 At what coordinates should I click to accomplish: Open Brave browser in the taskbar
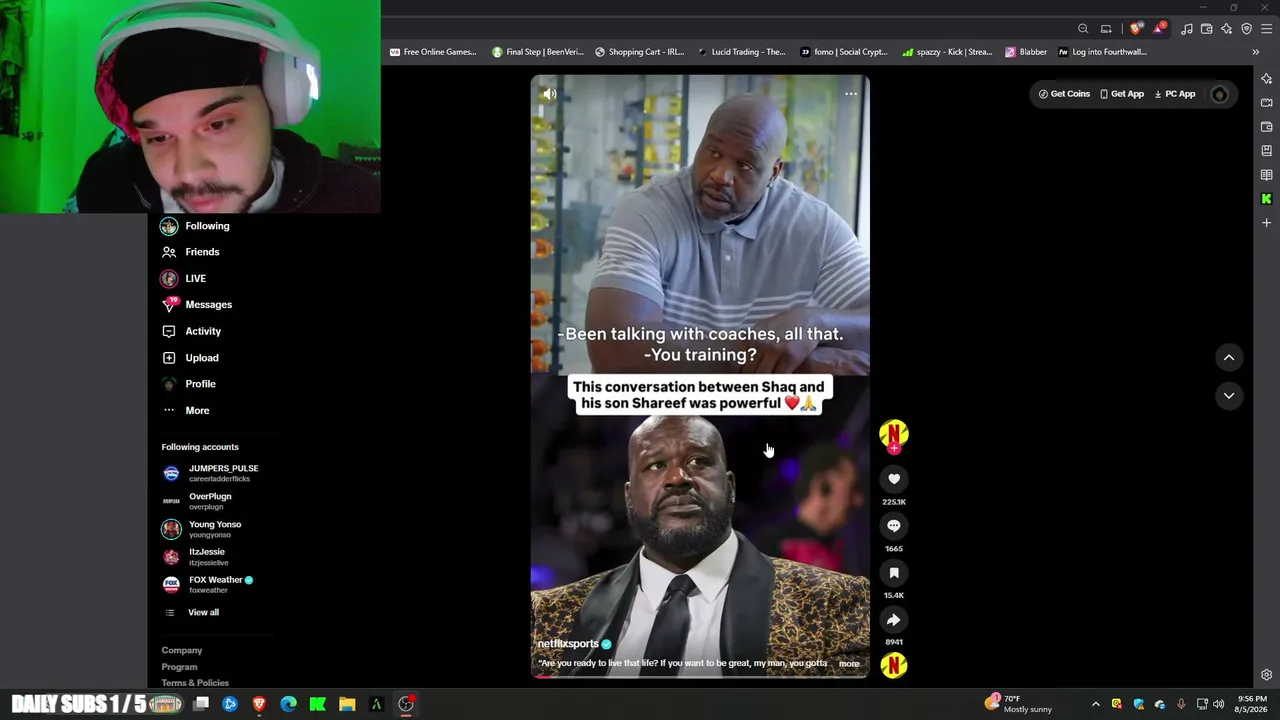pyautogui.click(x=259, y=704)
